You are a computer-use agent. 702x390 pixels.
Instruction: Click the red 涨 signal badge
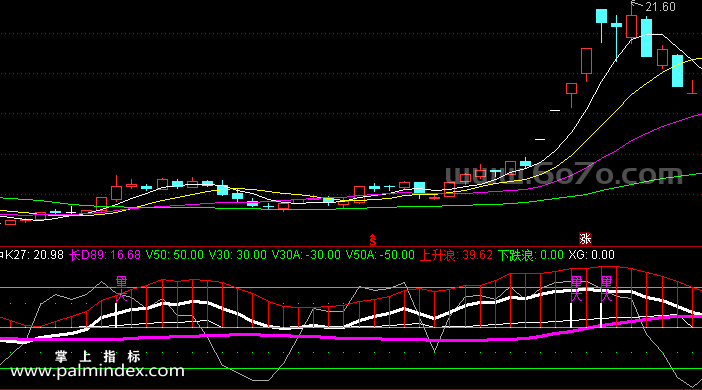(585, 239)
